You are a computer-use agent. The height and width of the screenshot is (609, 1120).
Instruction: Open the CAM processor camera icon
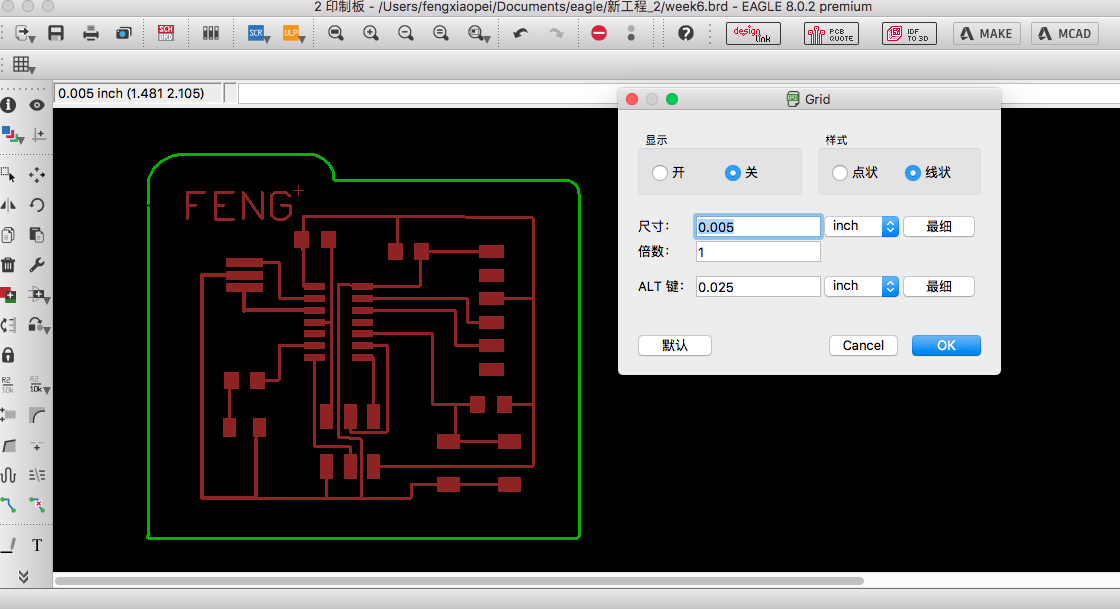(124, 33)
